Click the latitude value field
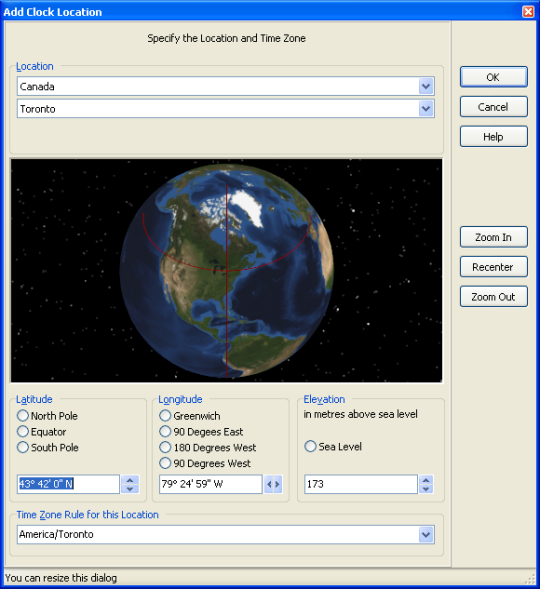 pyautogui.click(x=68, y=484)
